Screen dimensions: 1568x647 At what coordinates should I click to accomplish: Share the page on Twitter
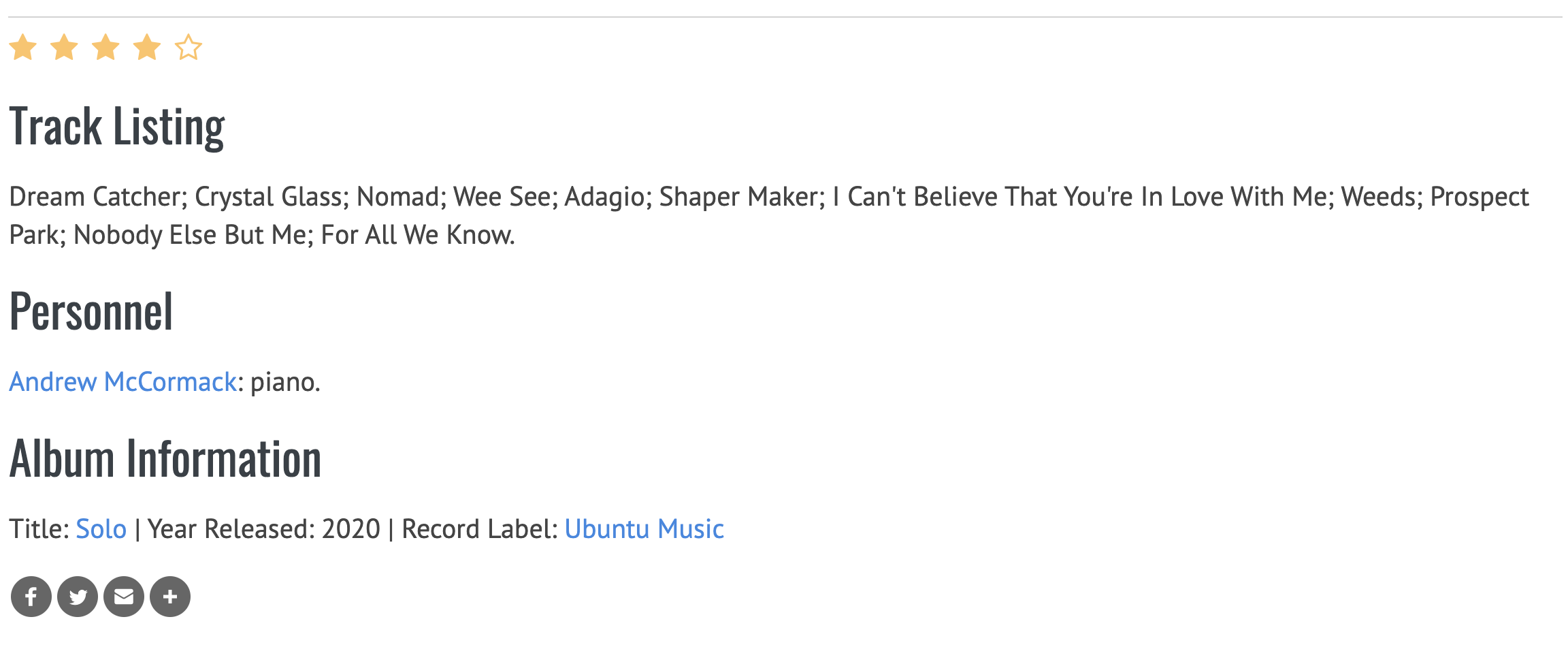coord(78,597)
